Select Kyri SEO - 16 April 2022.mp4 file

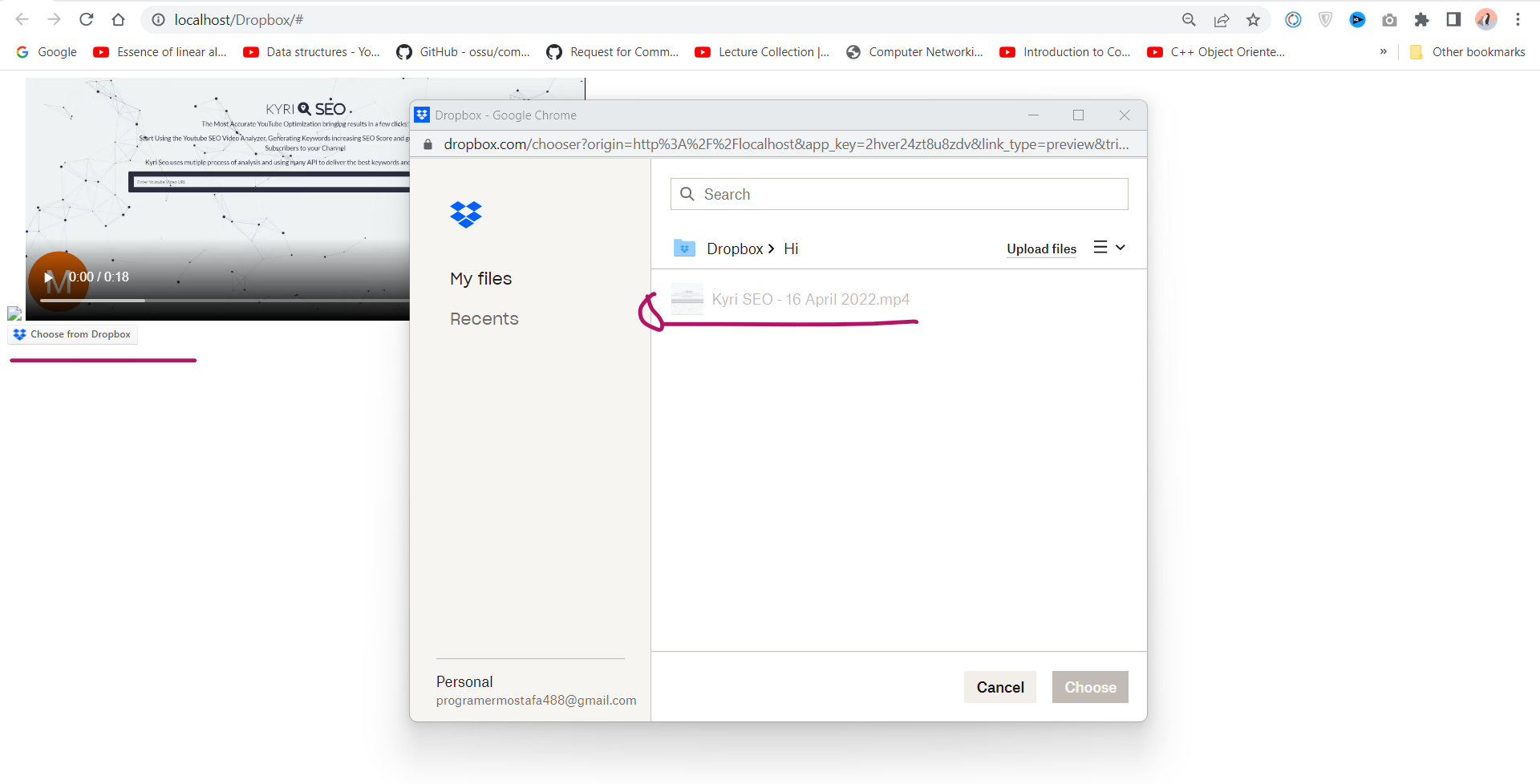pyautogui.click(x=810, y=299)
